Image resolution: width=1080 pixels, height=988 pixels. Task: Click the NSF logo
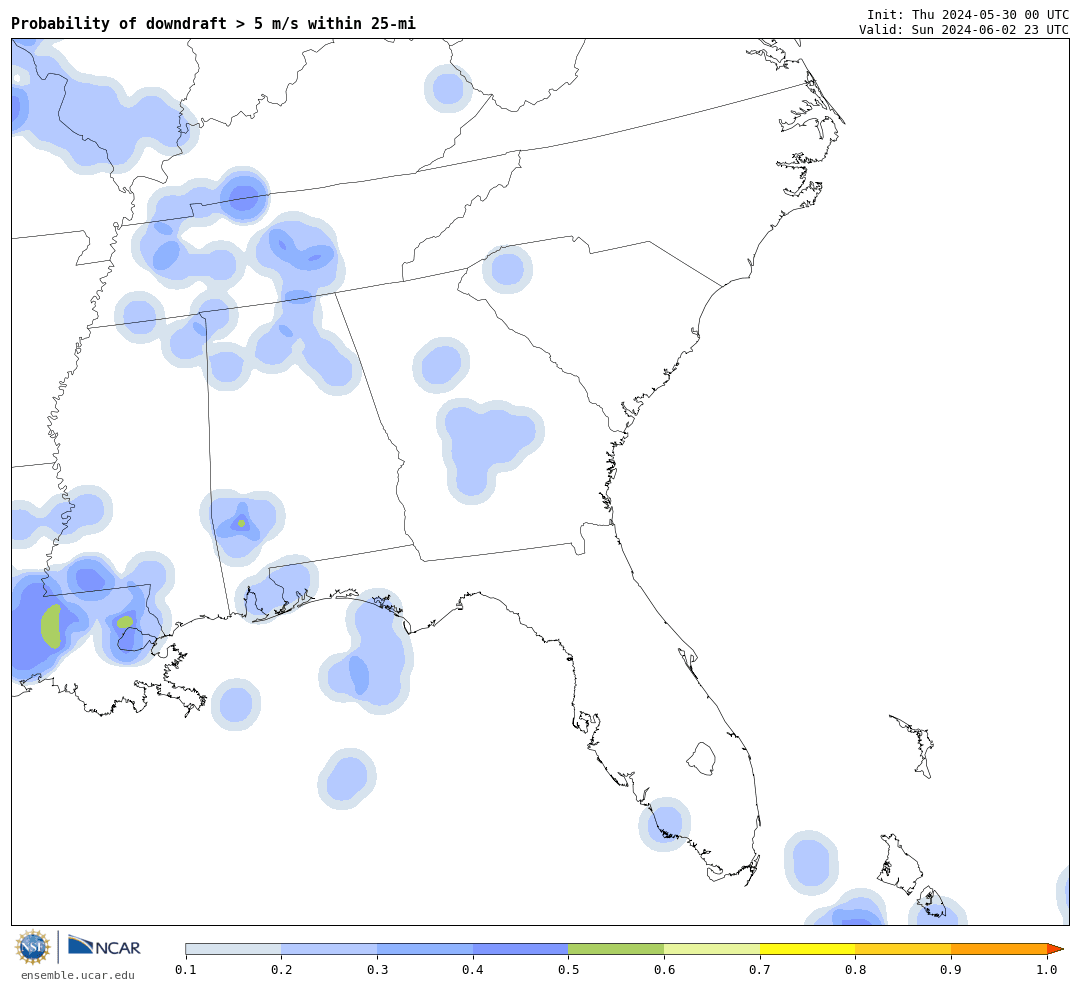(x=32, y=947)
